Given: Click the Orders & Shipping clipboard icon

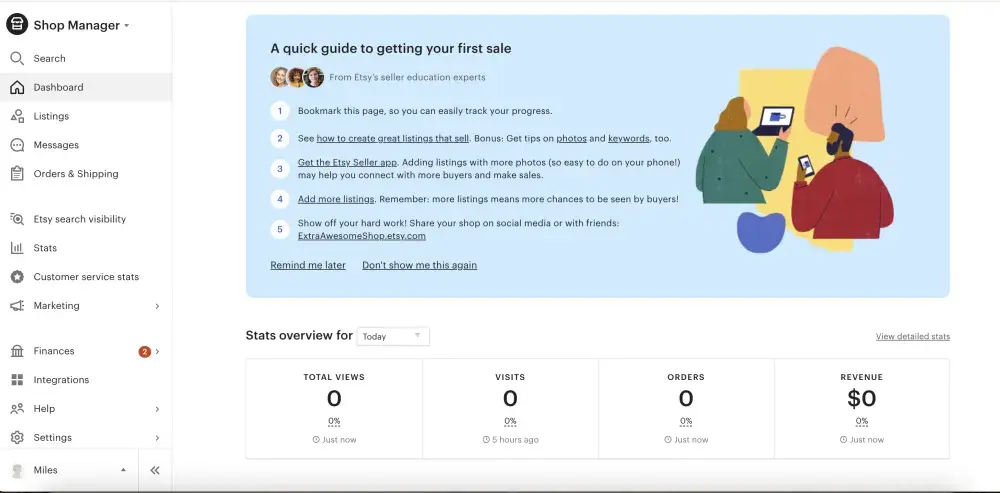Looking at the screenshot, I should pyautogui.click(x=17, y=174).
